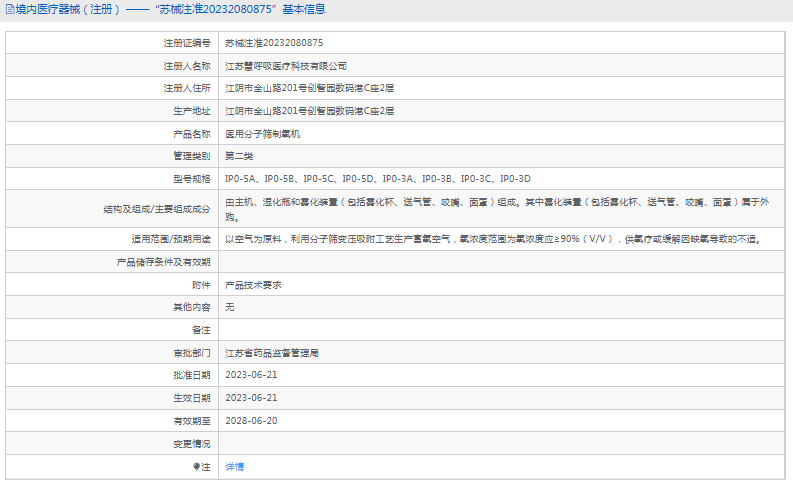Click the 生效日期 label

[x=192, y=398]
